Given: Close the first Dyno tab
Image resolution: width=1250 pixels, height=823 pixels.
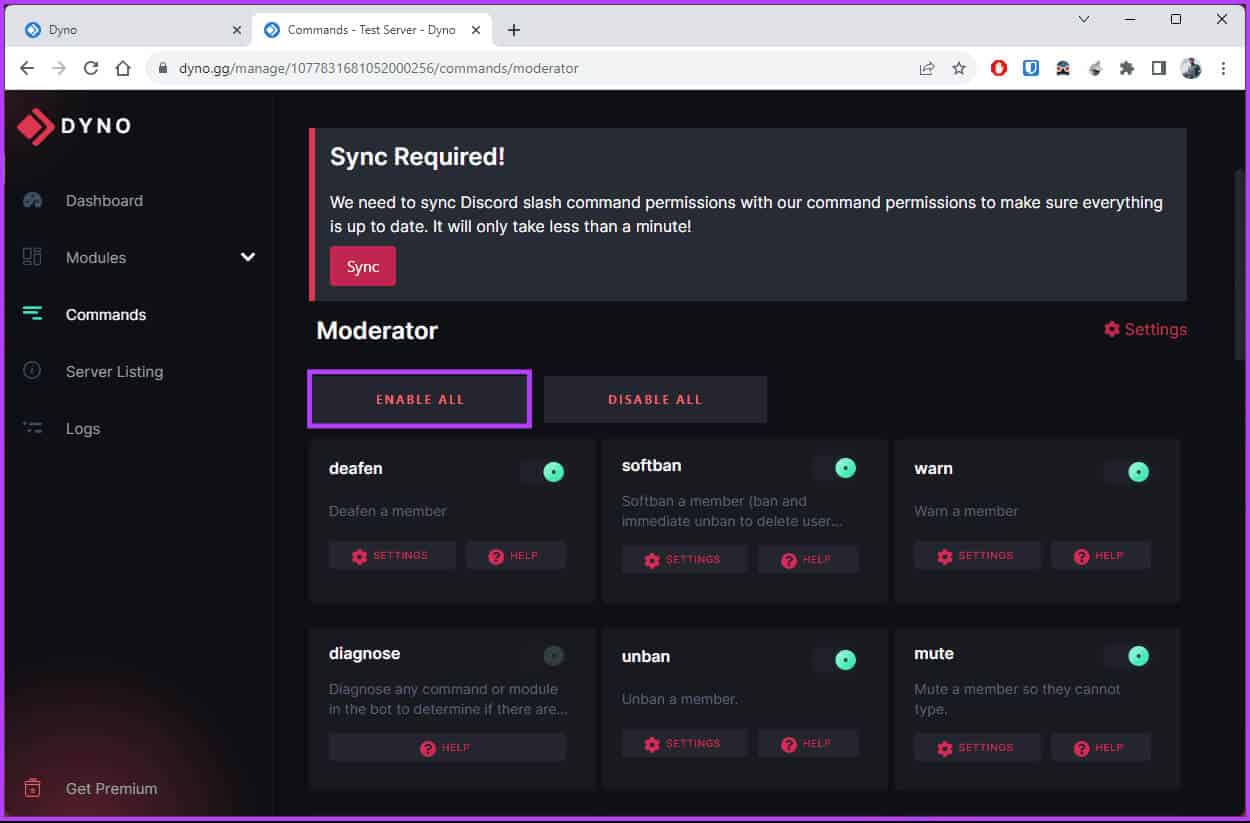Looking at the screenshot, I should click(236, 30).
